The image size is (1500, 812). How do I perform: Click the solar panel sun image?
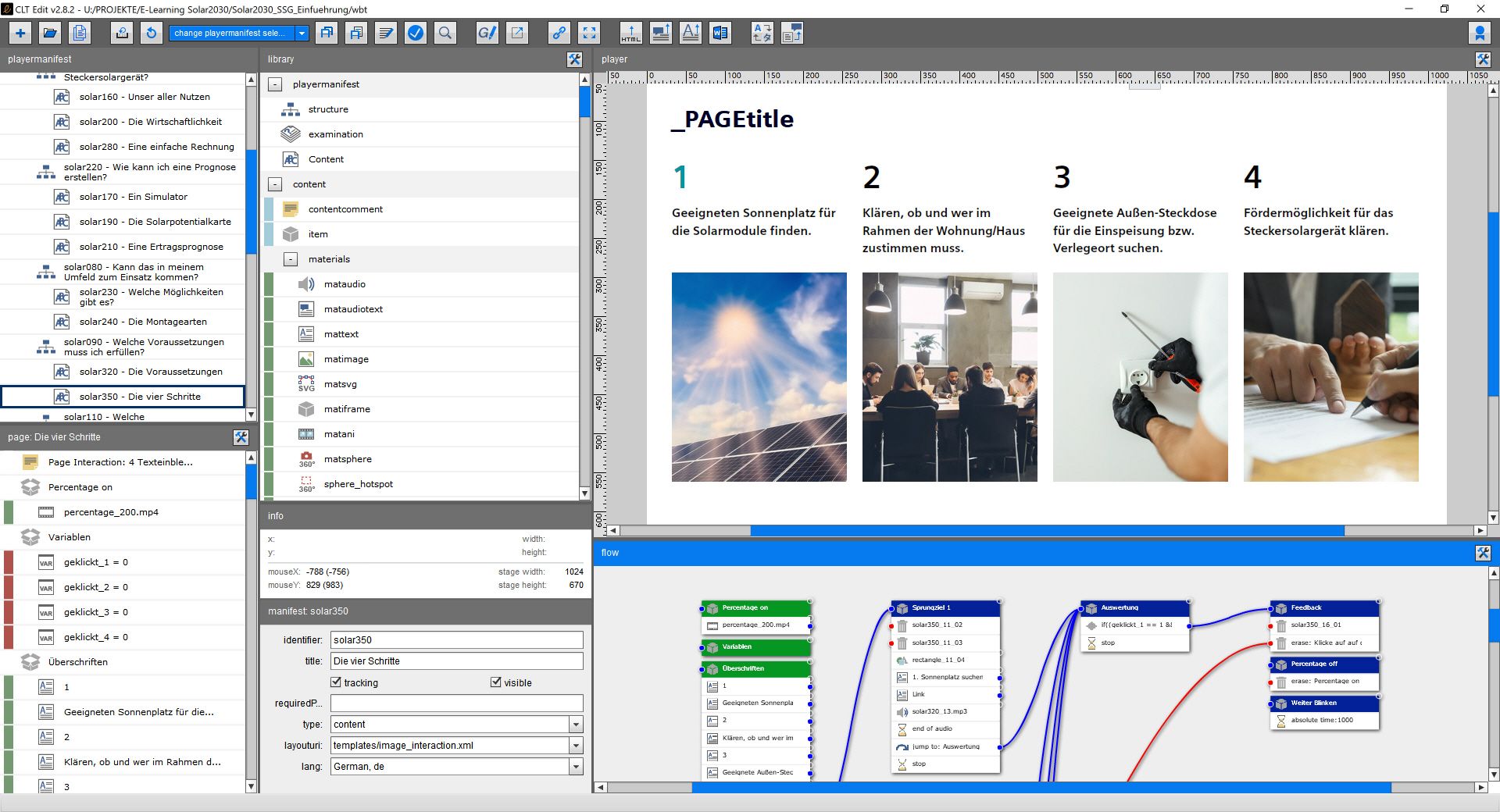[x=759, y=376]
